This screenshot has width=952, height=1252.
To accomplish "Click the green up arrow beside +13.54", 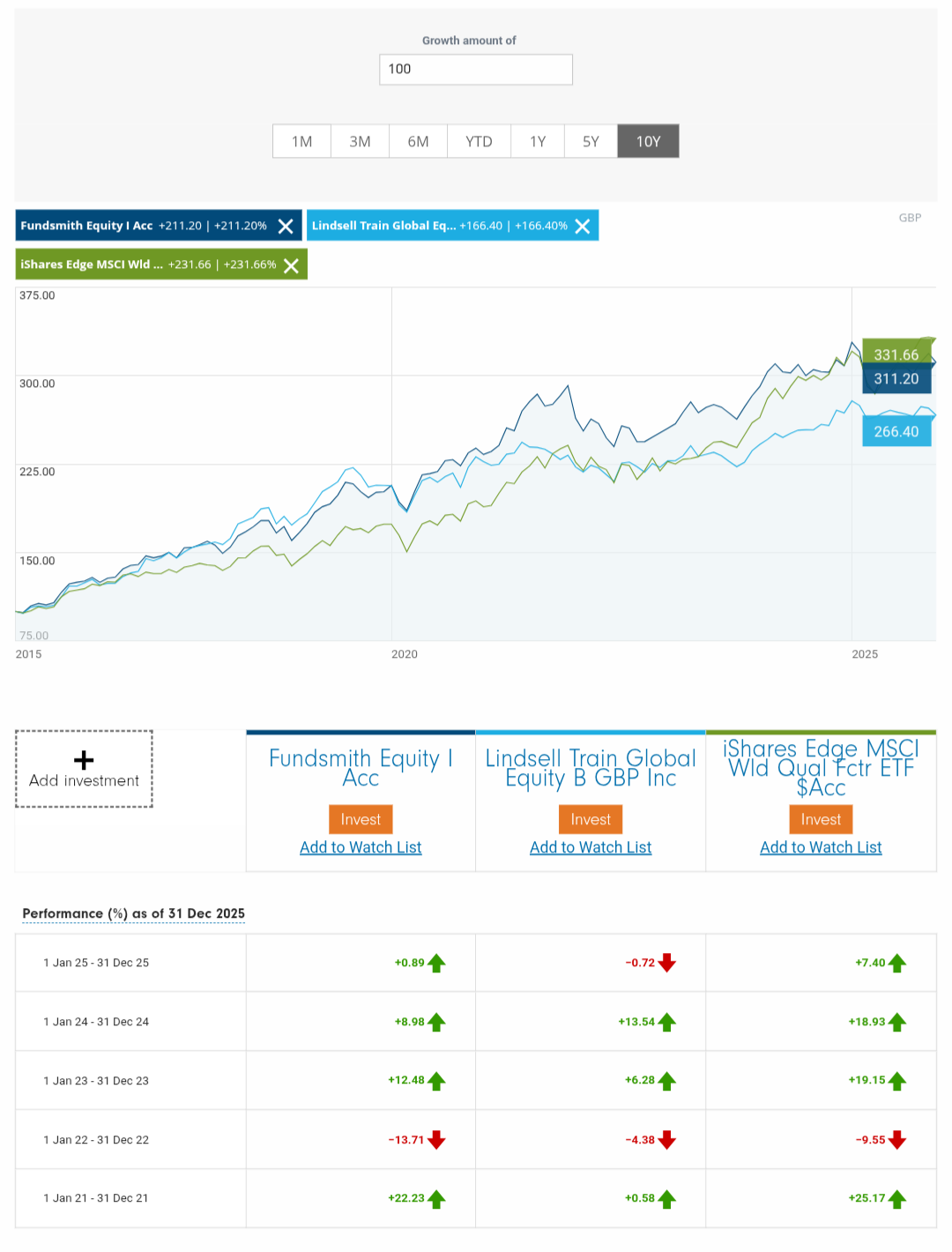I will [667, 1022].
